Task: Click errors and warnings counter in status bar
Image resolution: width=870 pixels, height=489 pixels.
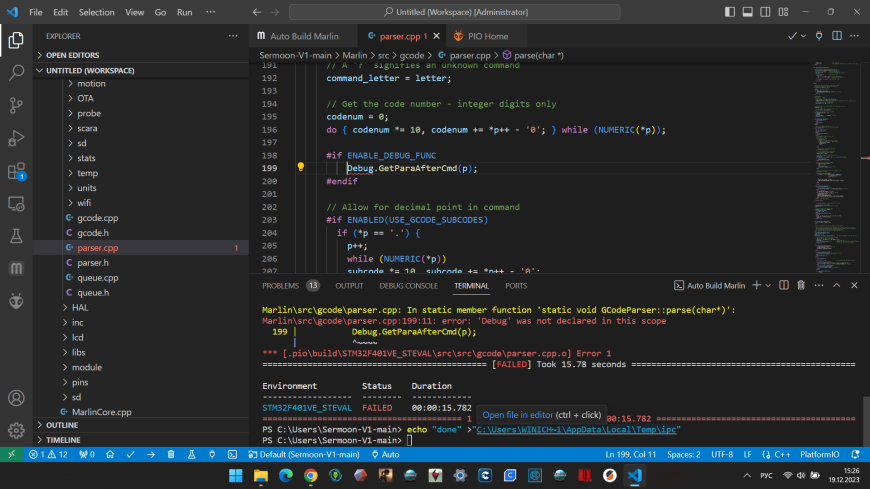Action: pyautogui.click(x=48, y=455)
